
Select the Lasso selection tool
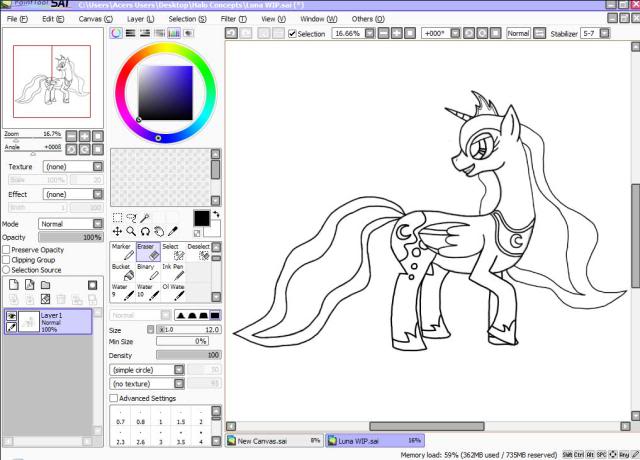(131, 218)
